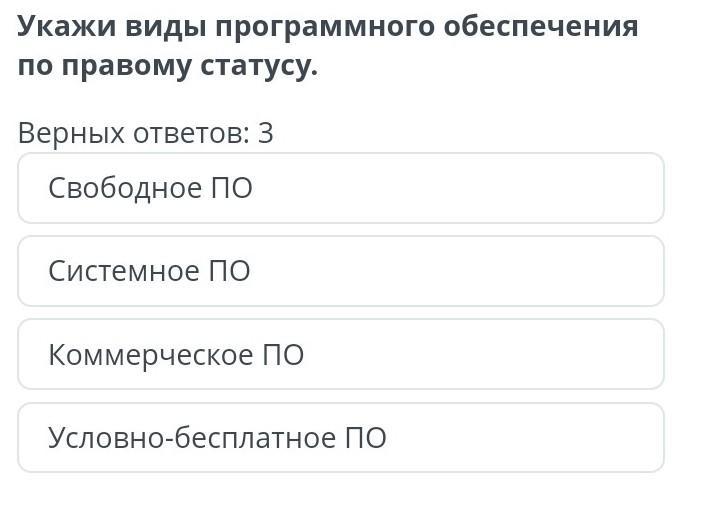Mark Условно-бесплатное ПО as correct answer
701x528 pixels.
[x=341, y=438]
